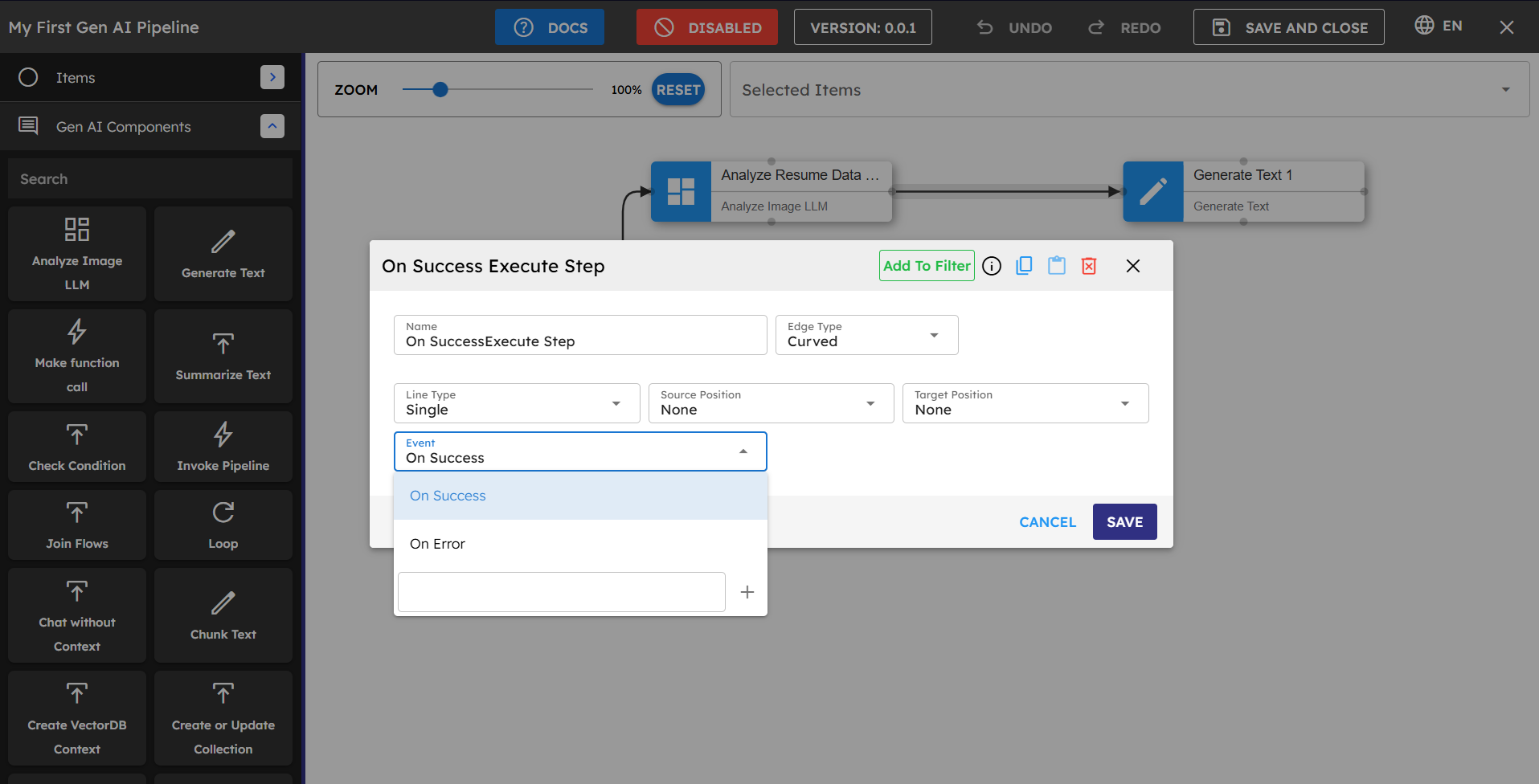Select the Analyze Image LLM component
1539x784 pixels.
click(x=77, y=254)
